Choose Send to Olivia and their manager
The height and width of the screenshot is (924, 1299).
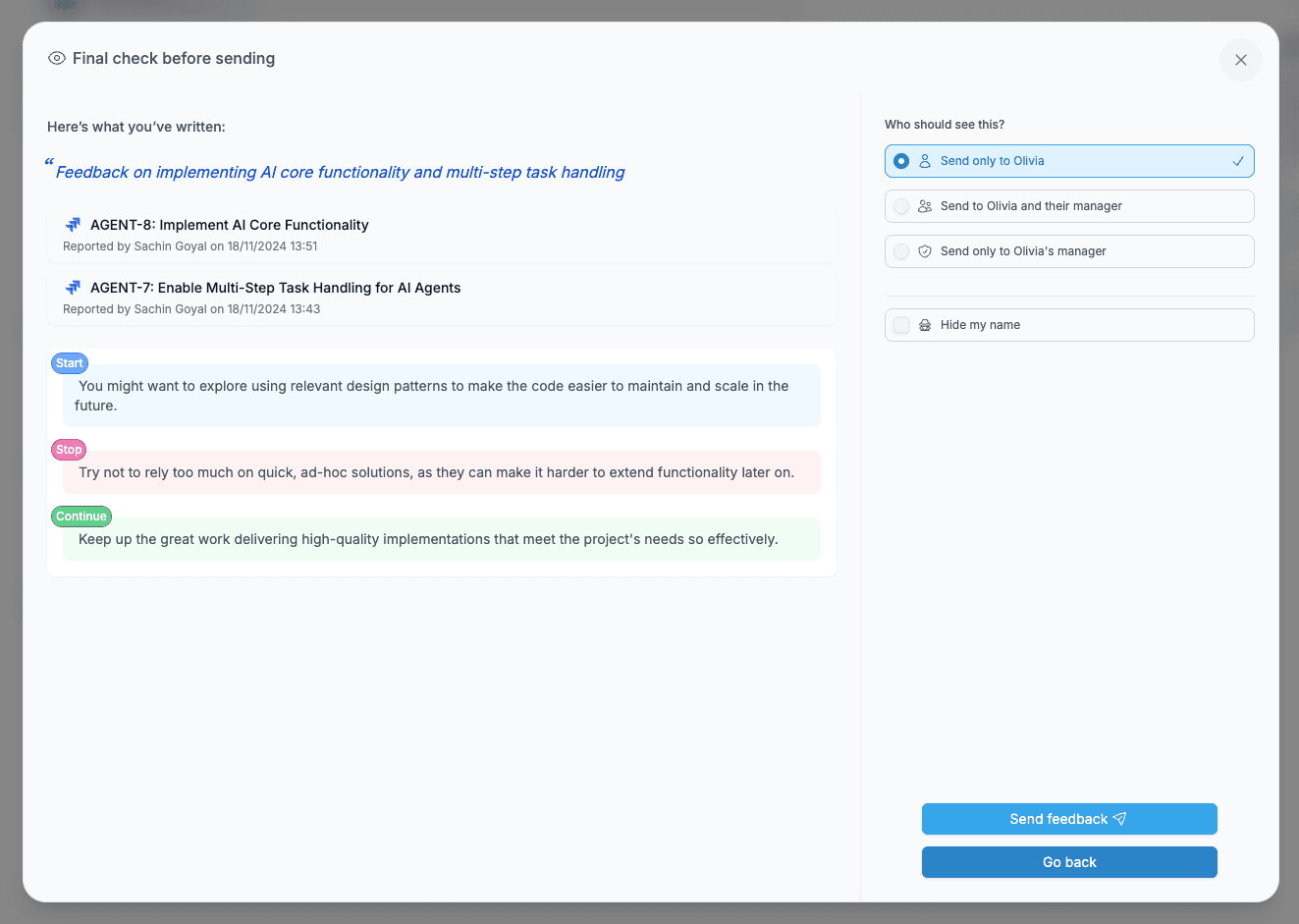(x=1069, y=206)
